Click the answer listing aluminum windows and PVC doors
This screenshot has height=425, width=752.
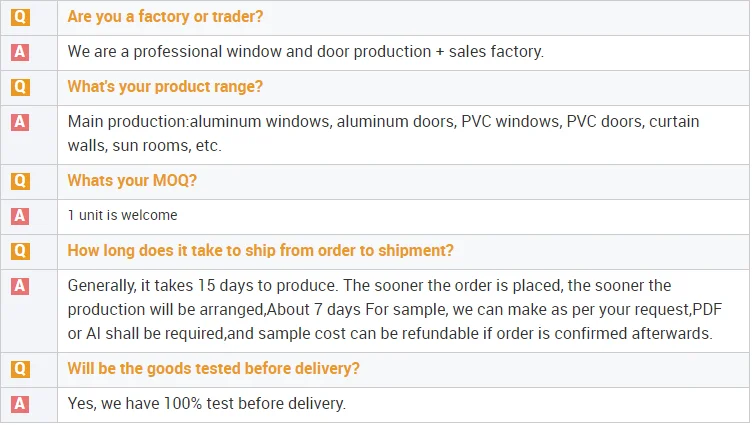click(x=383, y=133)
